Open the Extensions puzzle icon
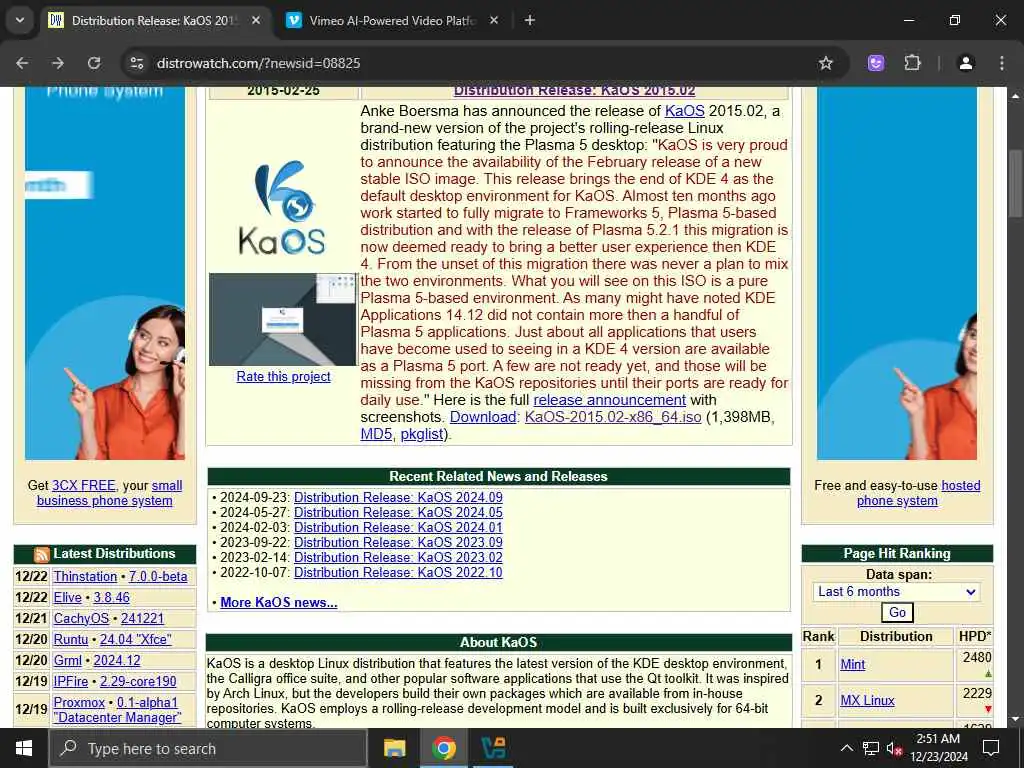 pyautogui.click(x=912, y=63)
